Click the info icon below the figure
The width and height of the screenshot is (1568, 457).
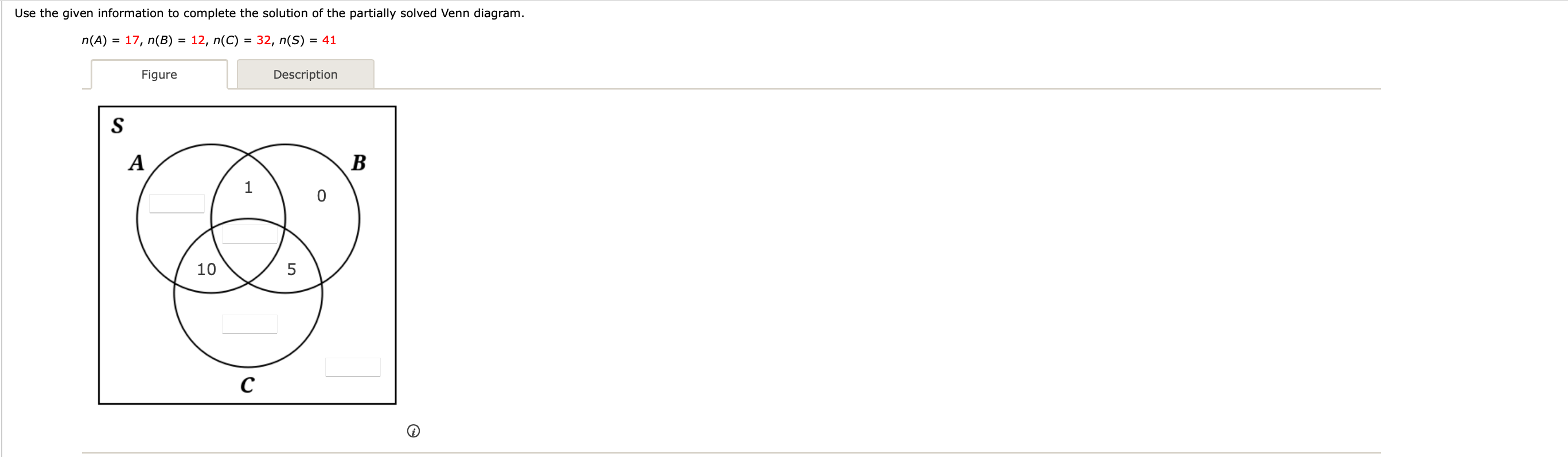pyautogui.click(x=415, y=431)
